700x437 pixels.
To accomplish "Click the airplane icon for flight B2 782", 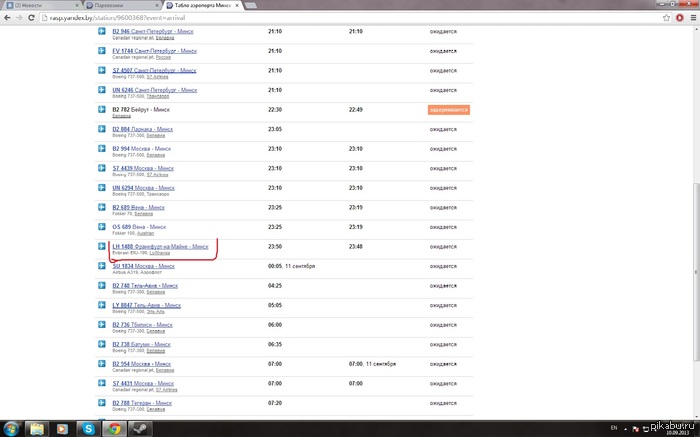I will pyautogui.click(x=102, y=109).
